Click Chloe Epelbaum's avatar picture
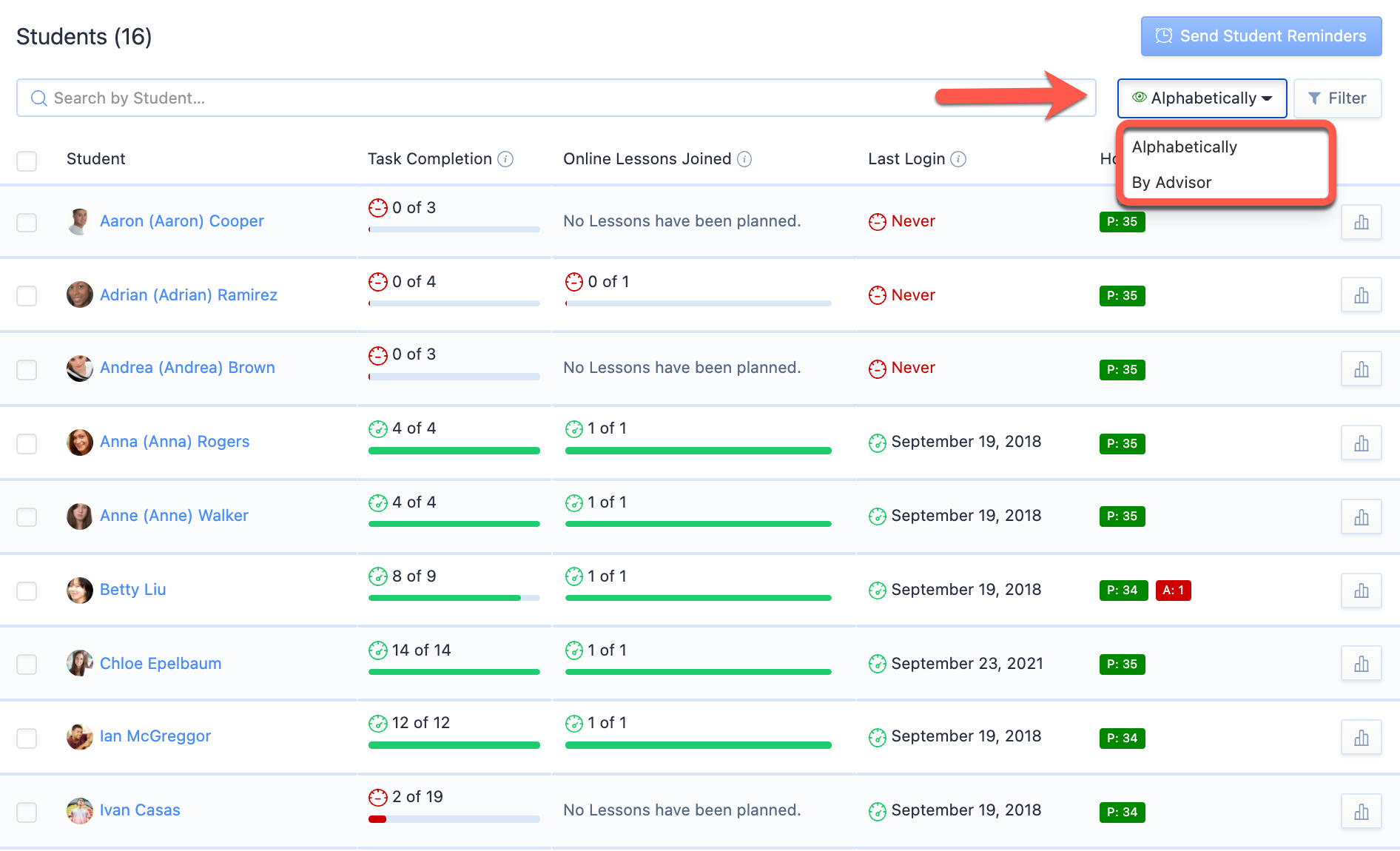Image resolution: width=1400 pixels, height=851 pixels. [x=80, y=664]
